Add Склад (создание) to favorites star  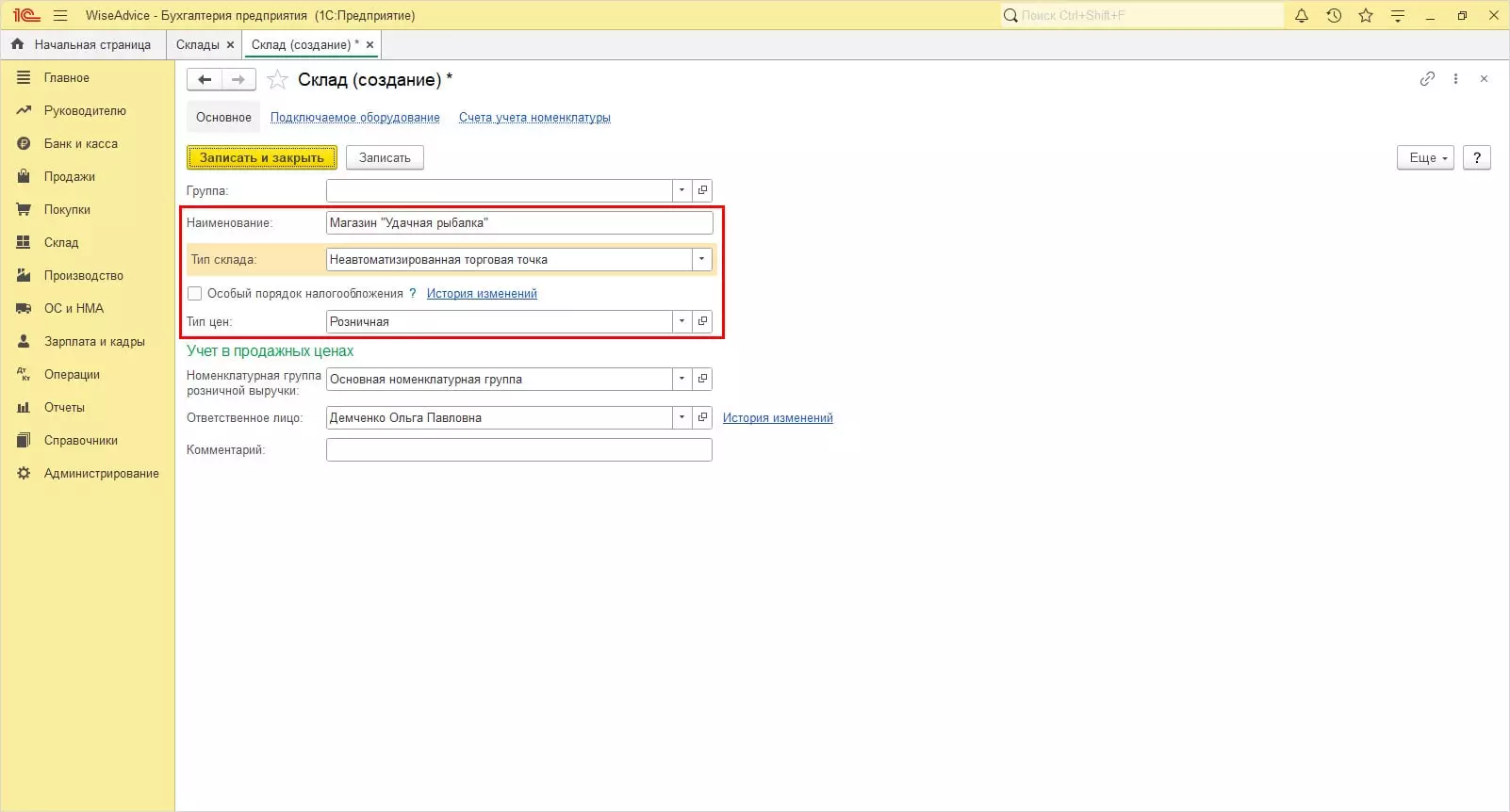click(277, 80)
